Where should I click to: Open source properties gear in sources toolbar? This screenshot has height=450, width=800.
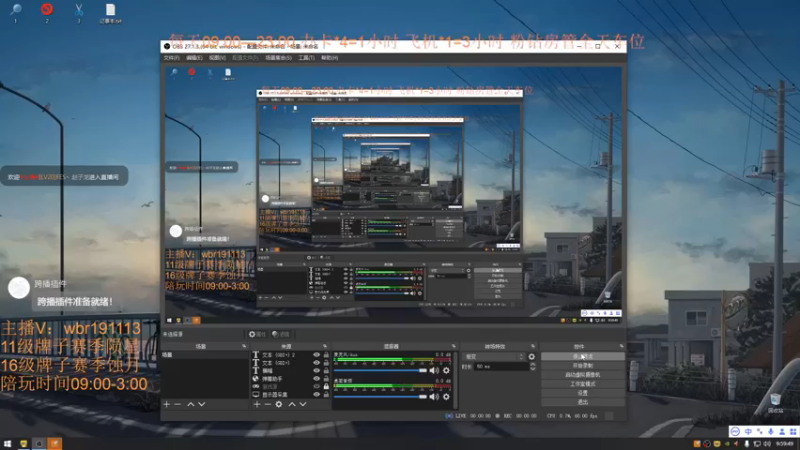[279, 404]
